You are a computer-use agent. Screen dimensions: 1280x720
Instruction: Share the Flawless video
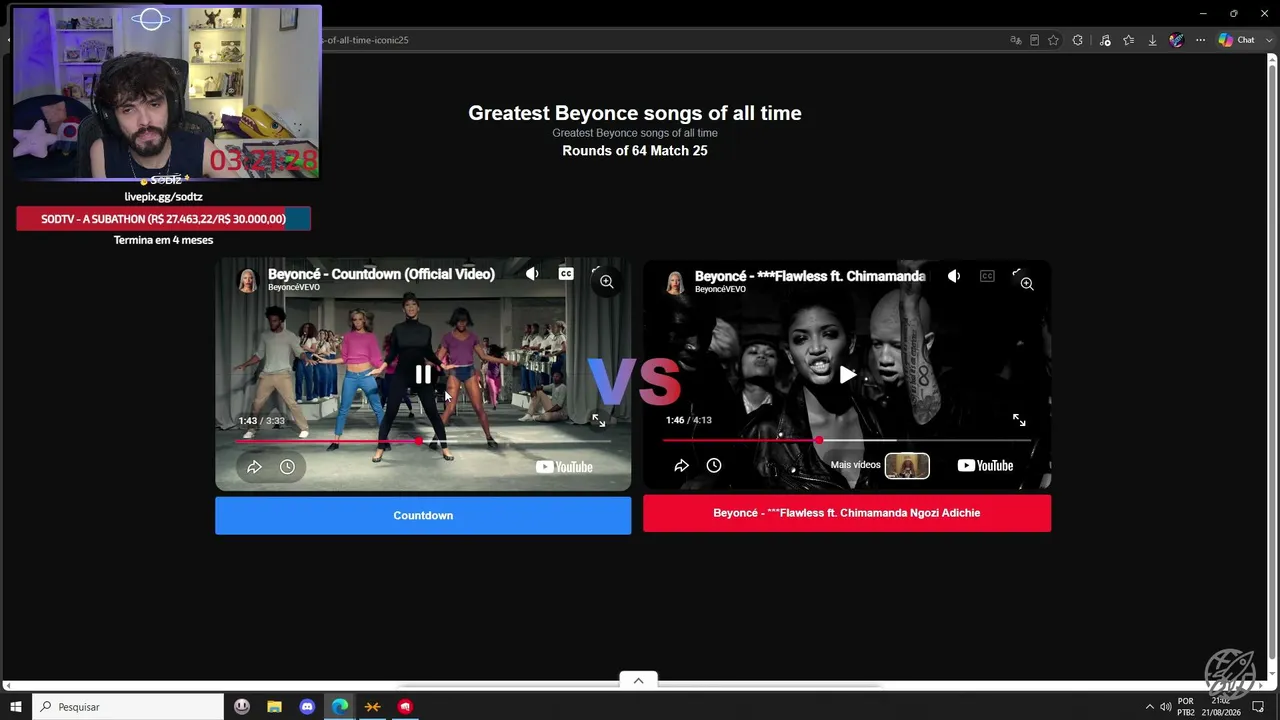pyautogui.click(x=681, y=465)
